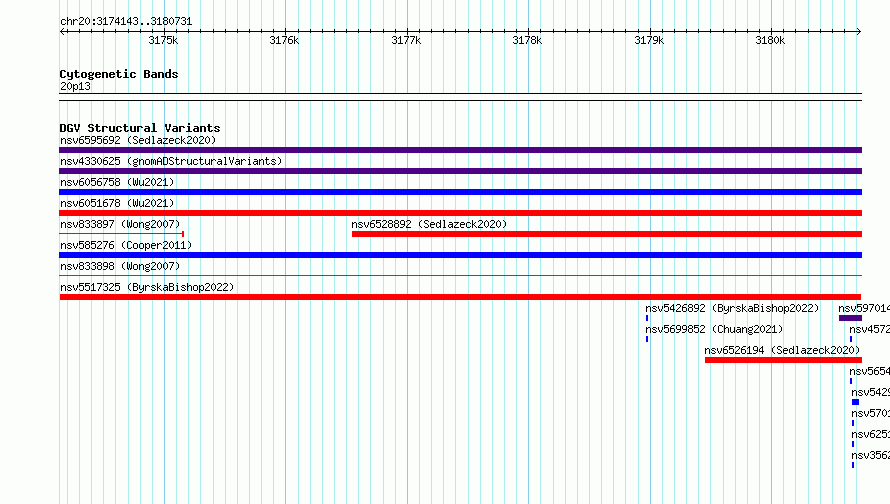Click the left arrowhead of the ruler
The image size is (890, 504).
pos(62,31)
